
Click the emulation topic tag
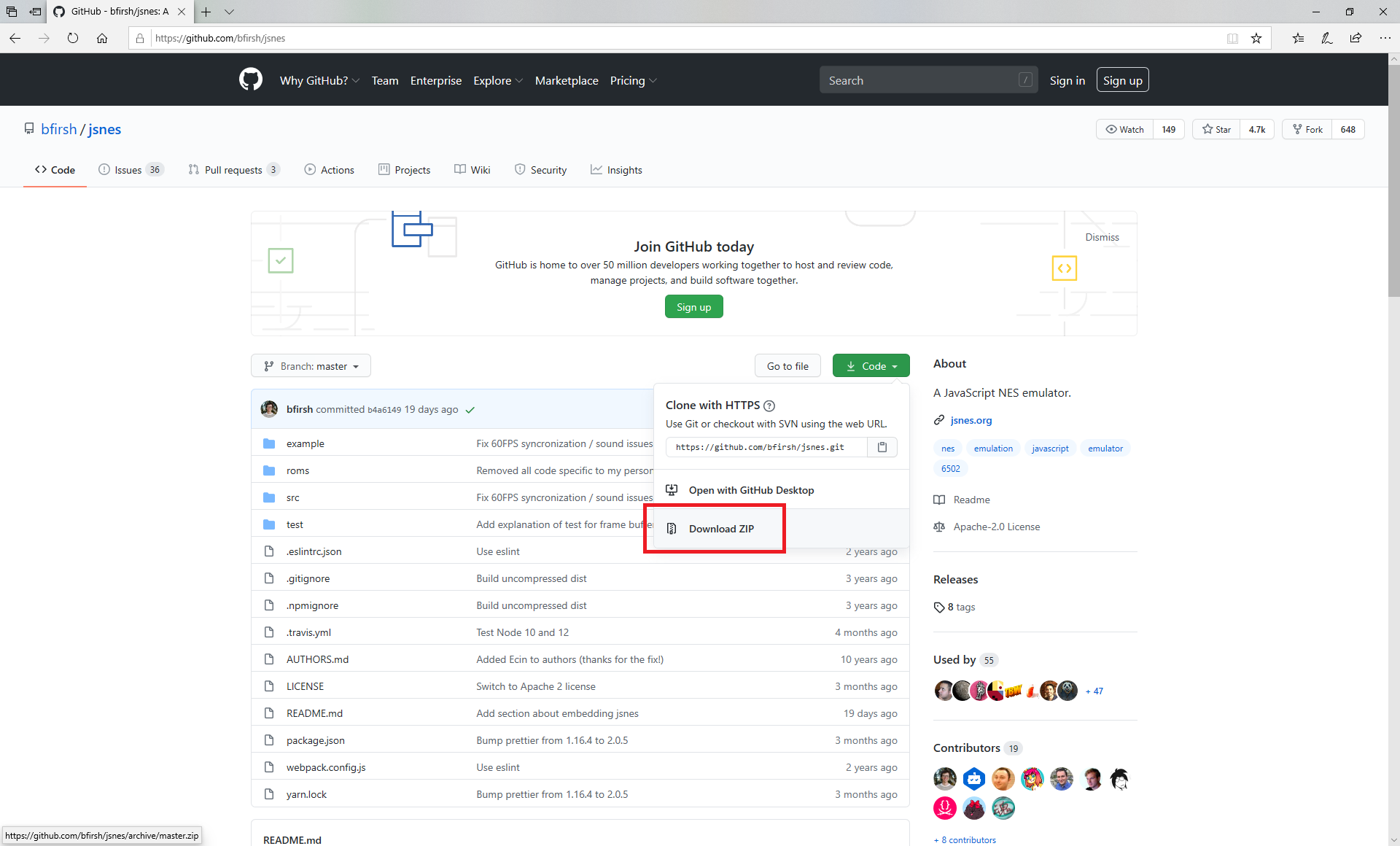click(993, 449)
